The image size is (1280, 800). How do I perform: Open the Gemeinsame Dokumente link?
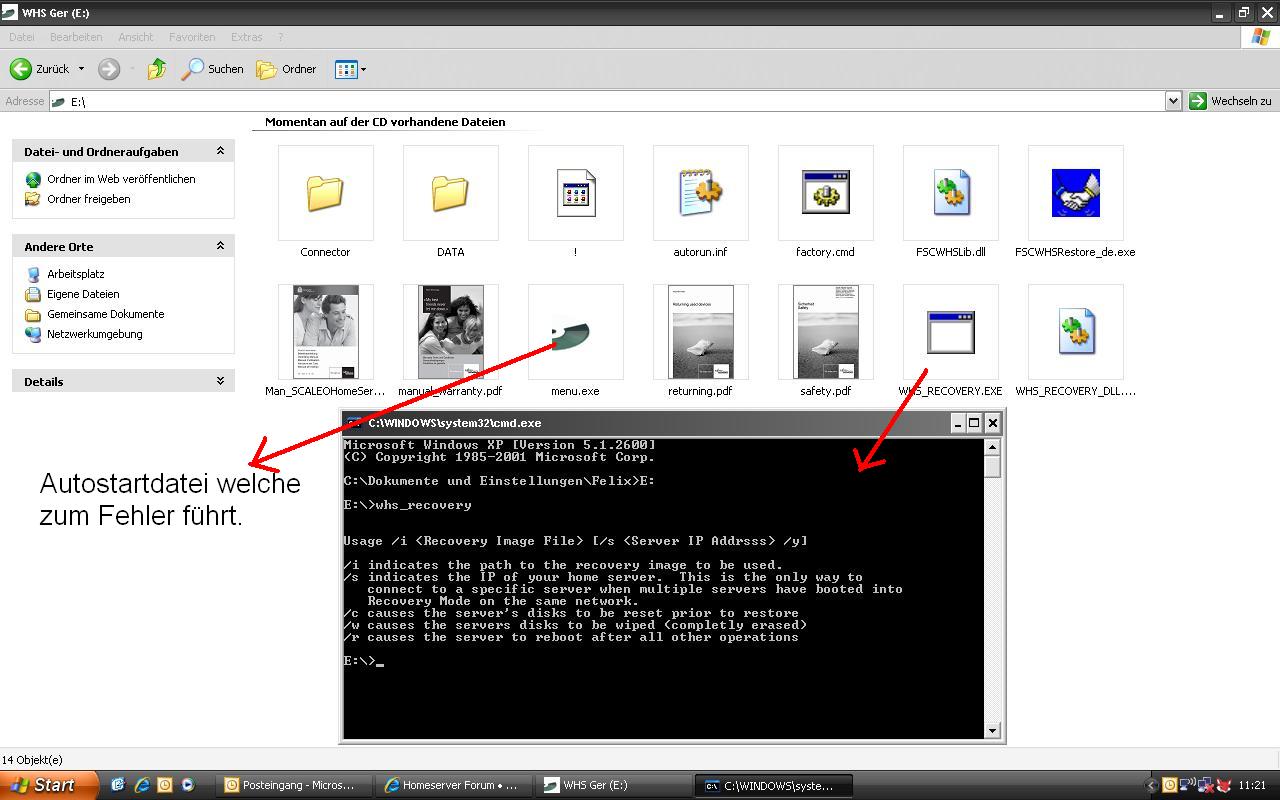[x=105, y=314]
